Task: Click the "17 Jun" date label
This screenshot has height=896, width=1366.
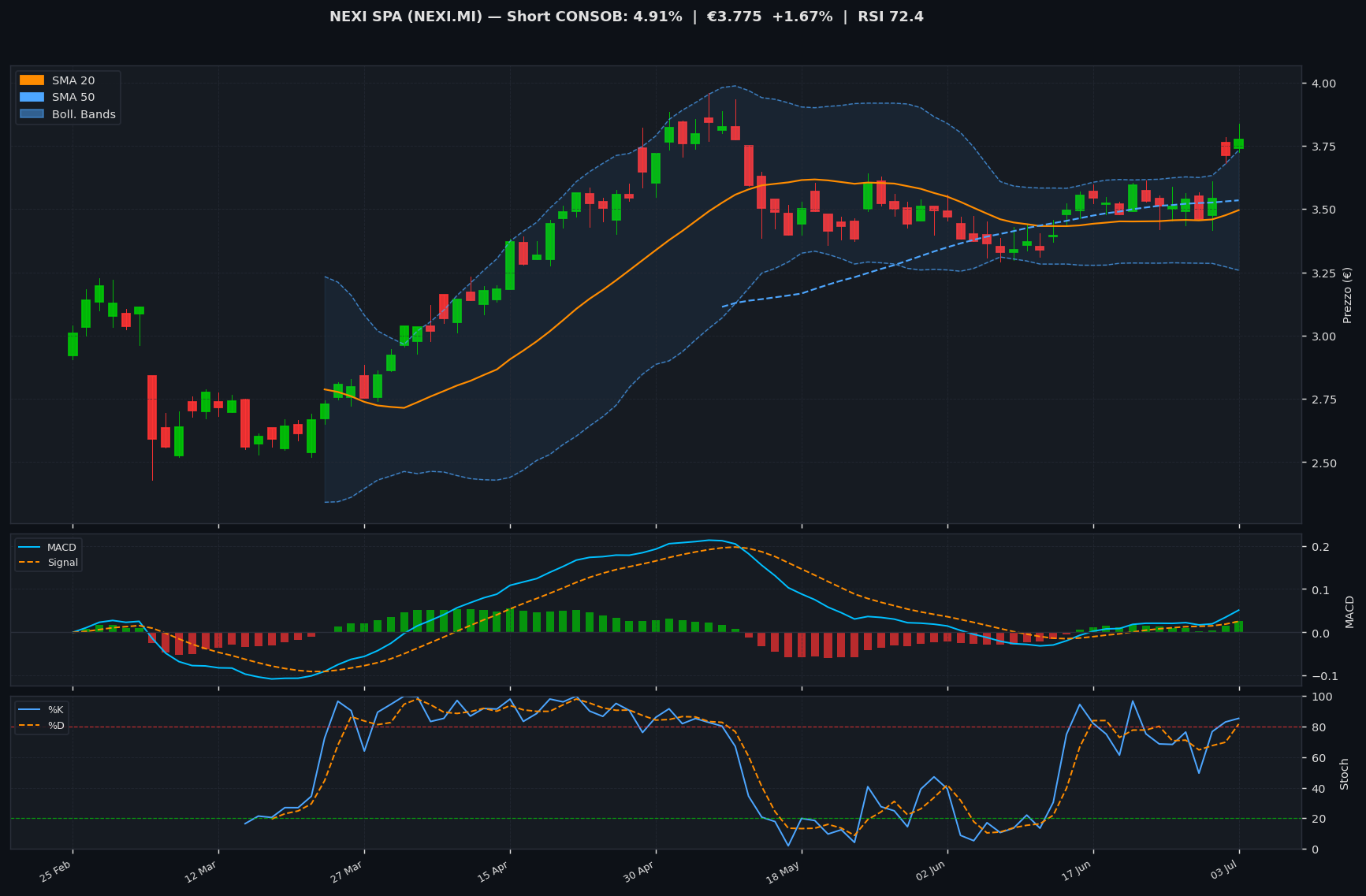Action: pos(1077,871)
